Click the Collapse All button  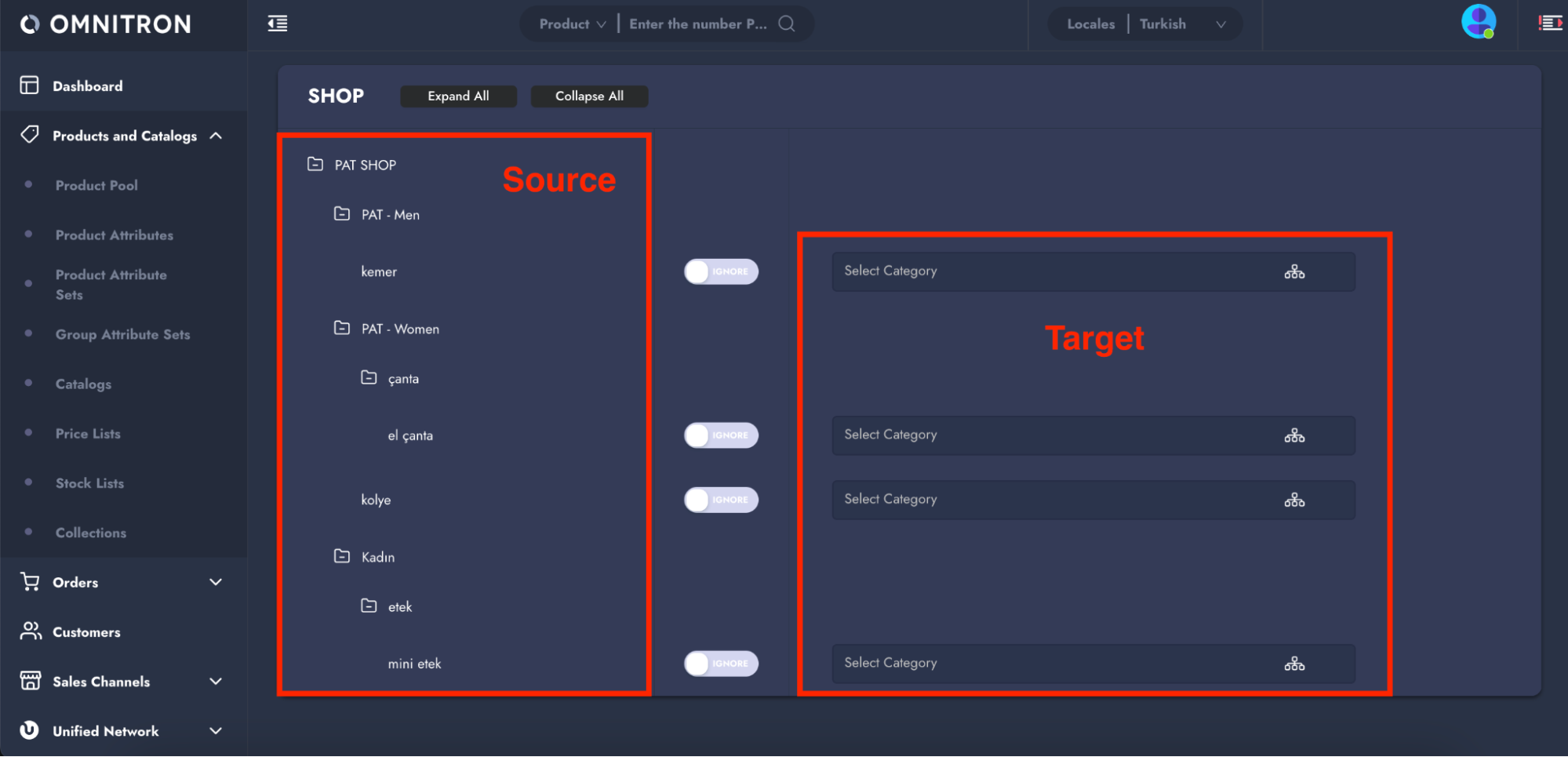tap(589, 96)
